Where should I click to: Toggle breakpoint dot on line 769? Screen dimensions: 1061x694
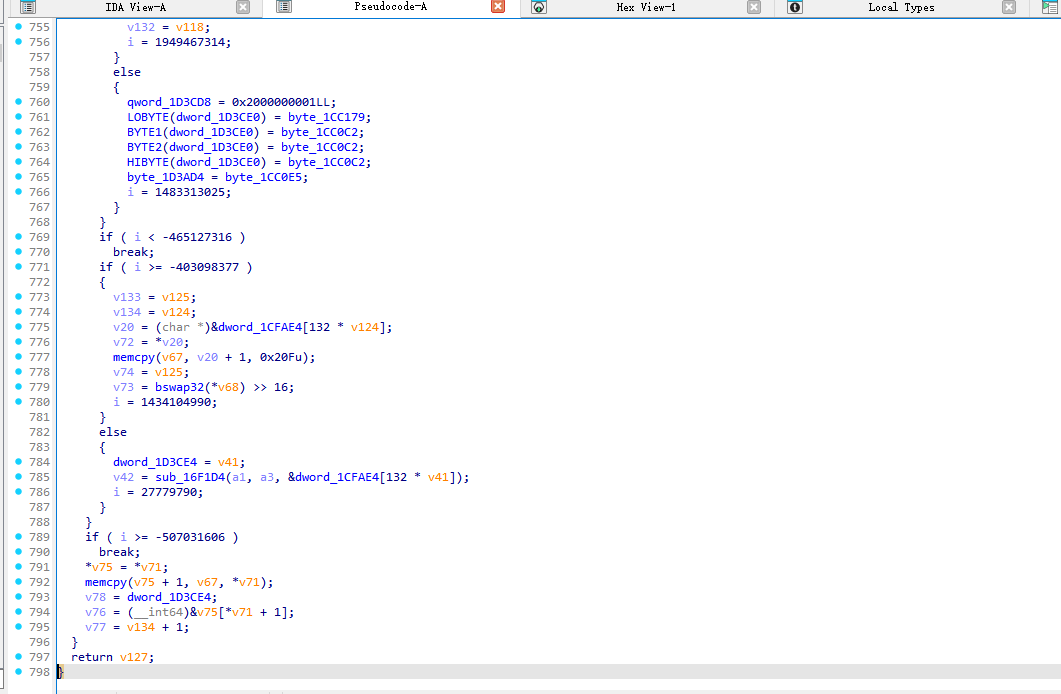18,237
